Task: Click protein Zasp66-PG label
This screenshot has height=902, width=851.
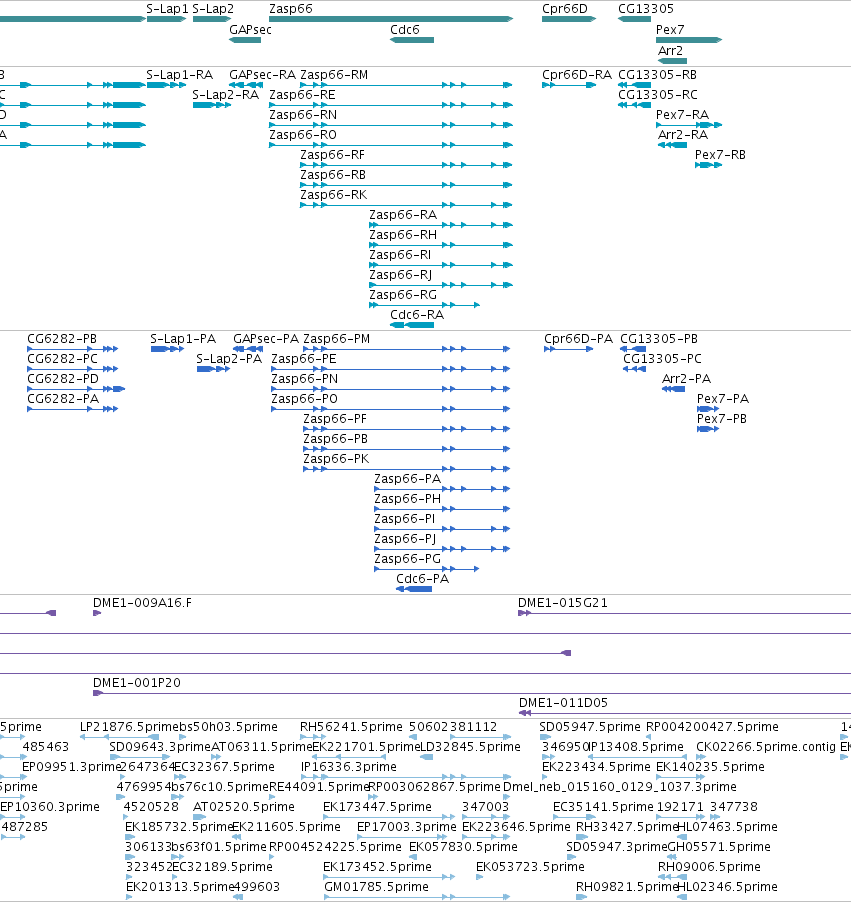Action: pyautogui.click(x=407, y=559)
